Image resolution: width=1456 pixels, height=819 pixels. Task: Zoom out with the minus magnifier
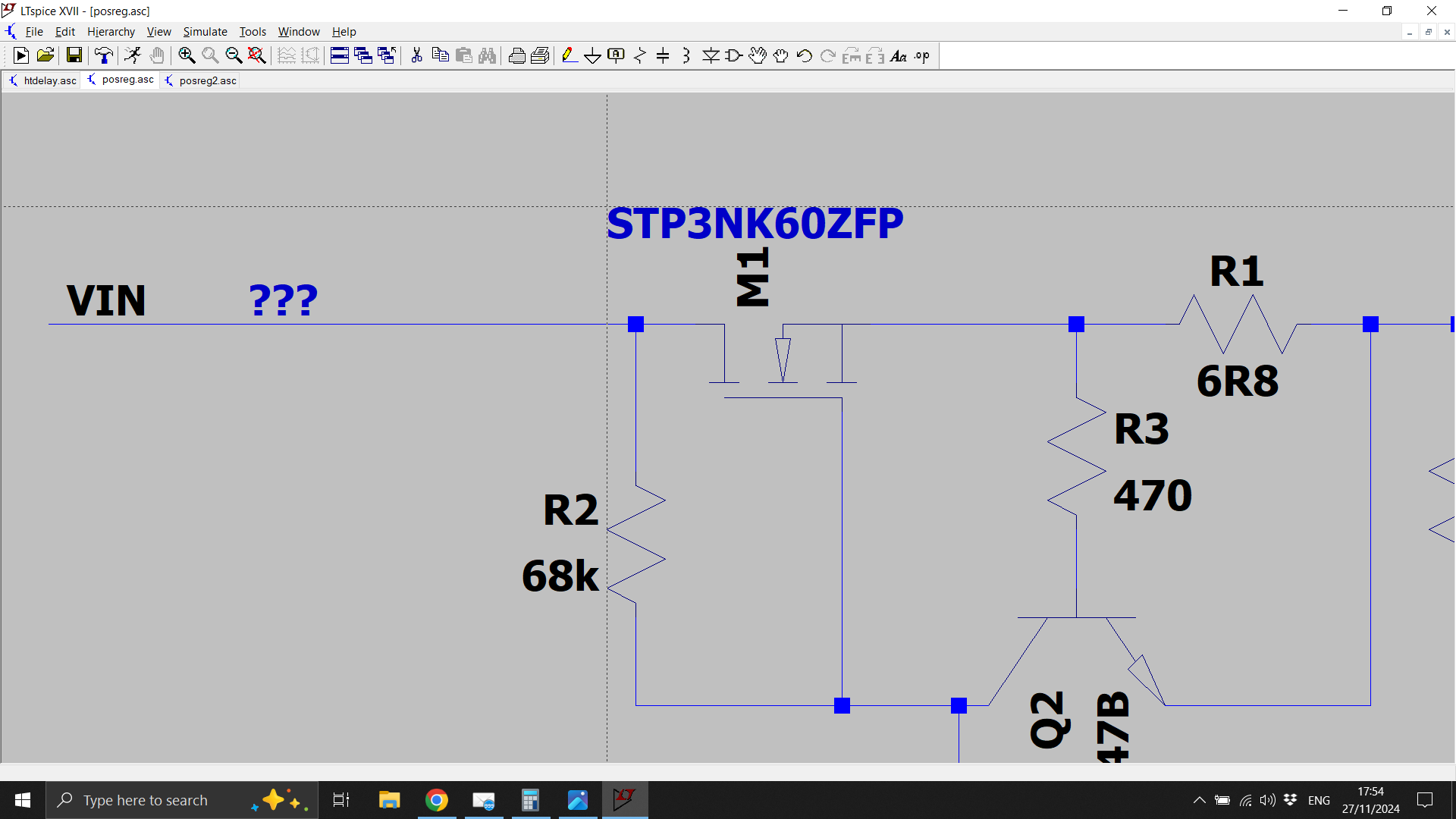pos(234,55)
